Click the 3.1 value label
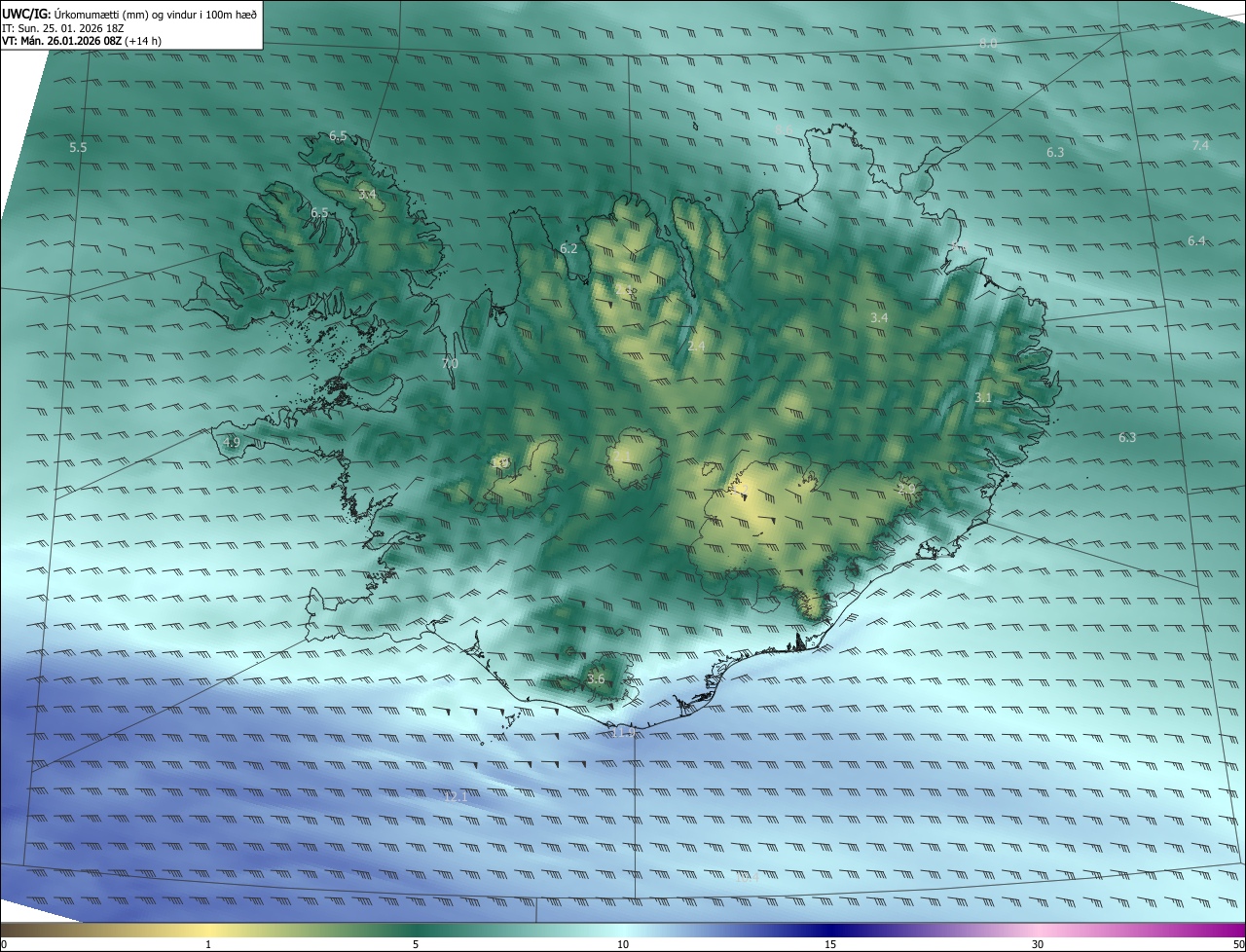Image resolution: width=1246 pixels, height=952 pixels. click(x=983, y=398)
